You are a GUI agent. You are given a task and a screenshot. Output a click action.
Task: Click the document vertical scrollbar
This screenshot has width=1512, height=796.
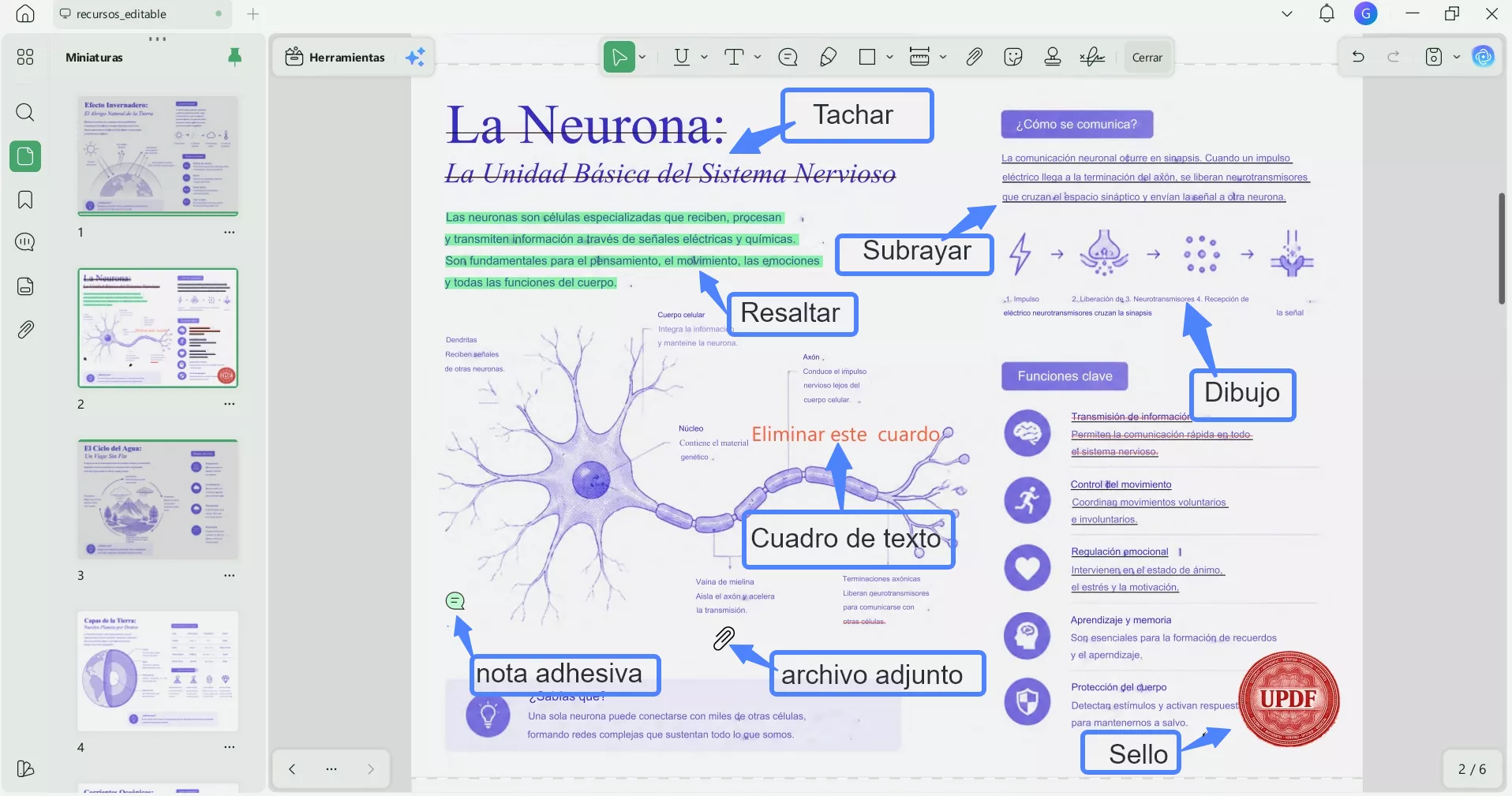(1502, 249)
